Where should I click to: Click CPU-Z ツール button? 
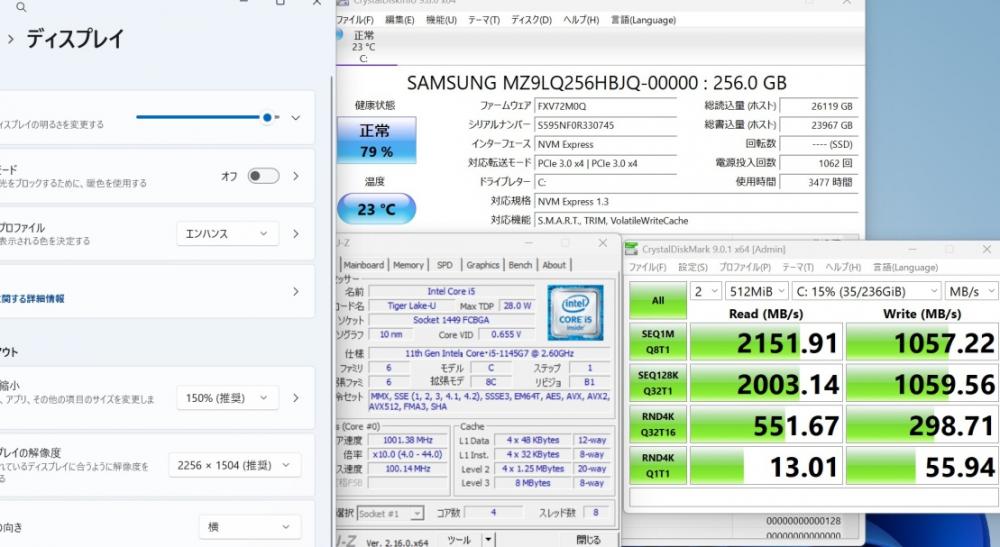pos(459,539)
